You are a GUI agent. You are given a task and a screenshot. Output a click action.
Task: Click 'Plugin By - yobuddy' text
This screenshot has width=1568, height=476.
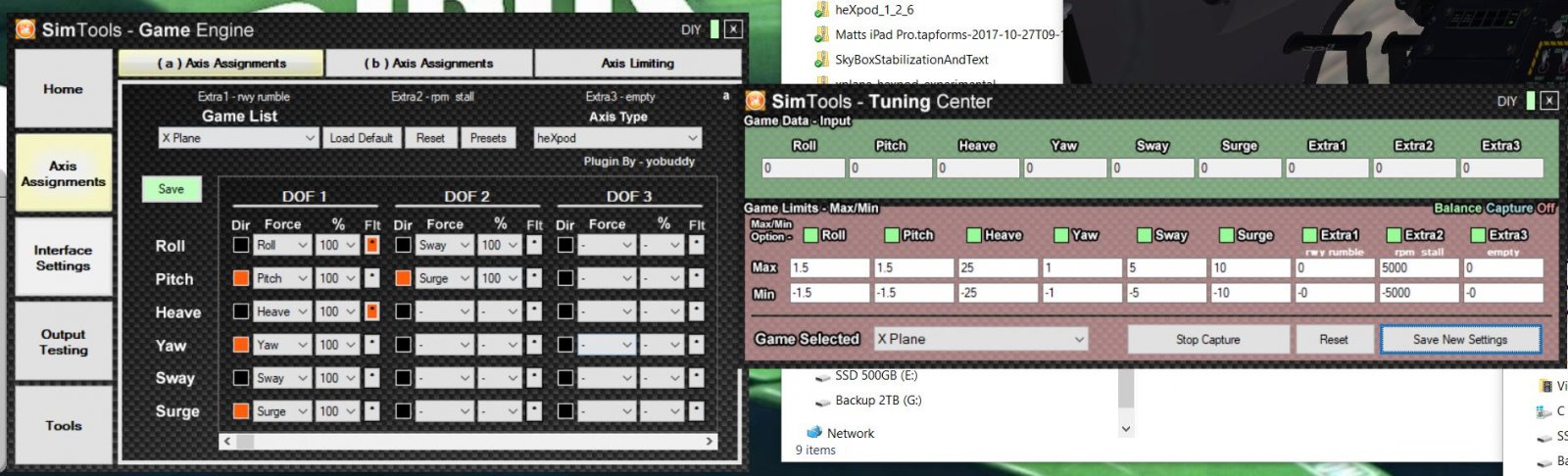(639, 161)
